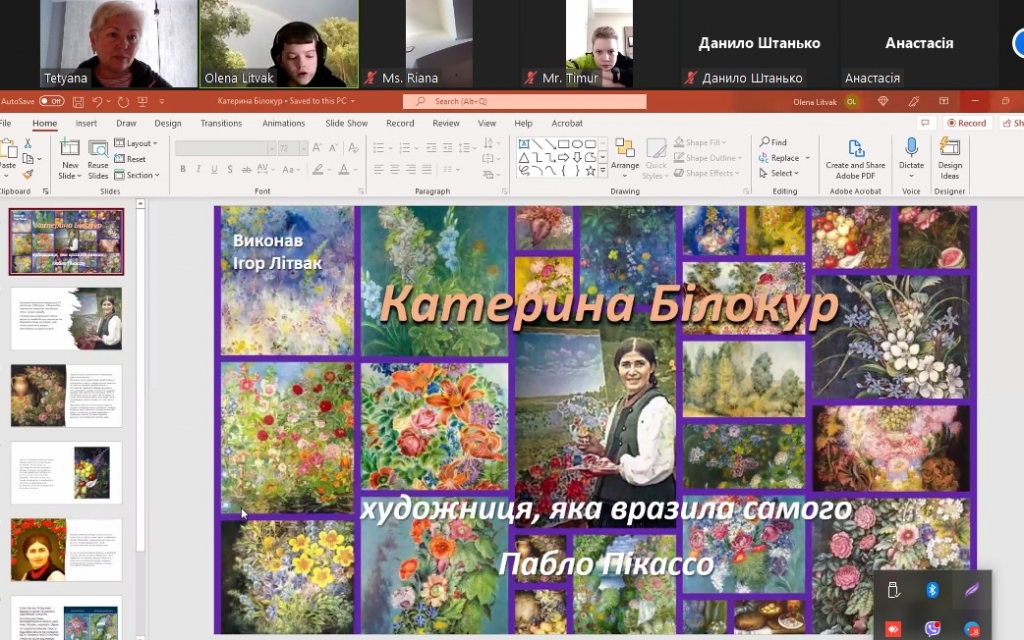1024x640 pixels.
Task: Click New Slide button
Action: click(x=70, y=159)
